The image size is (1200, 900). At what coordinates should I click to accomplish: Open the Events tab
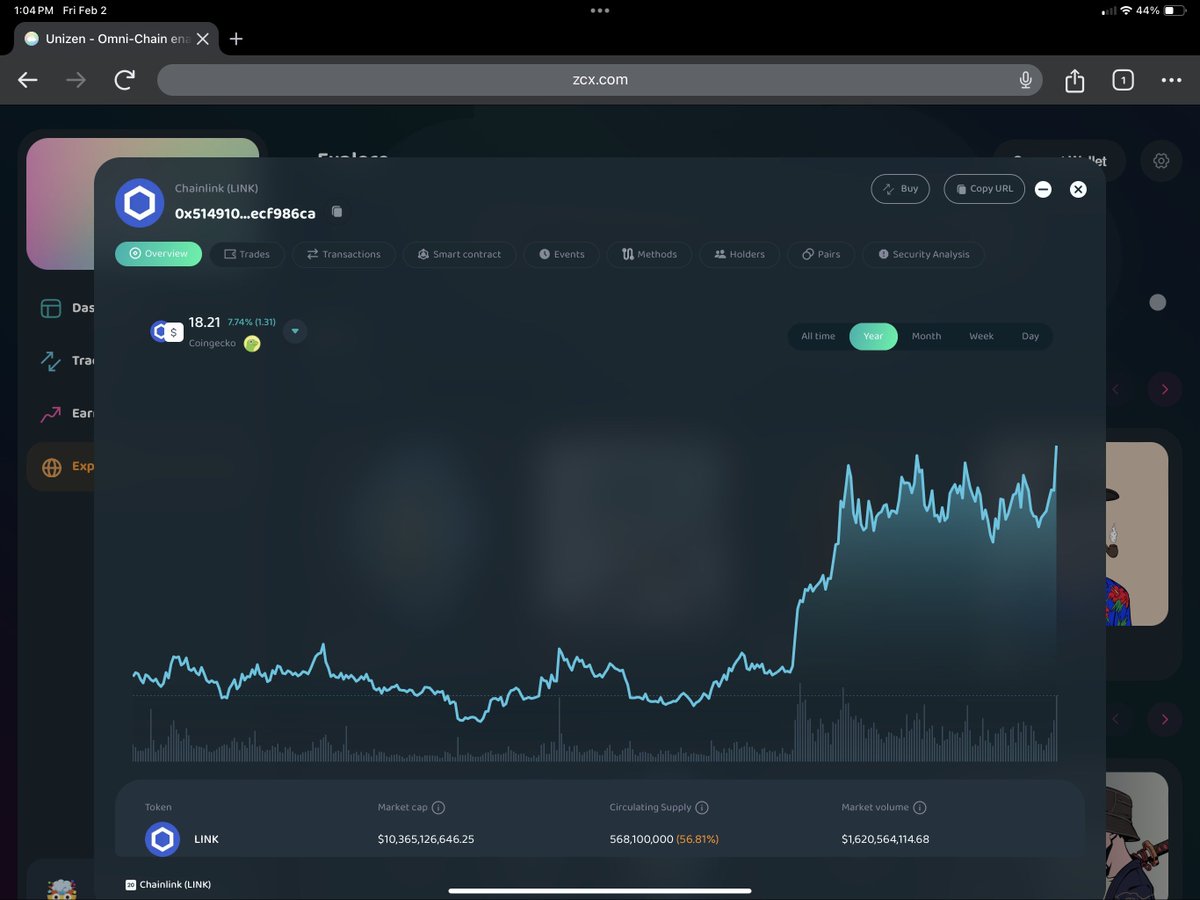tap(561, 254)
